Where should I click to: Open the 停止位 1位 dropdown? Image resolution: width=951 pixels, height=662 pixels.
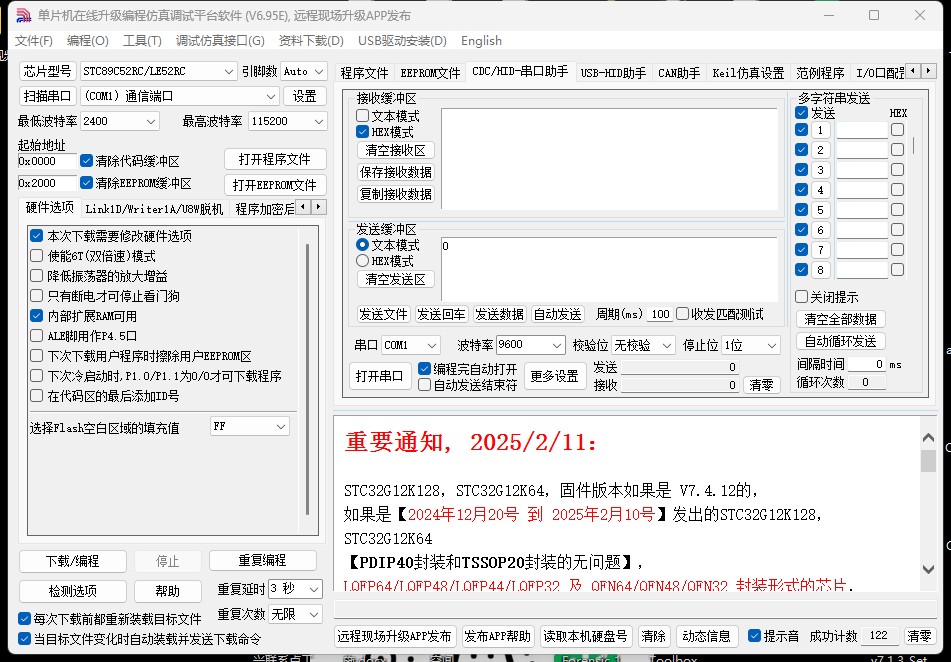click(751, 345)
